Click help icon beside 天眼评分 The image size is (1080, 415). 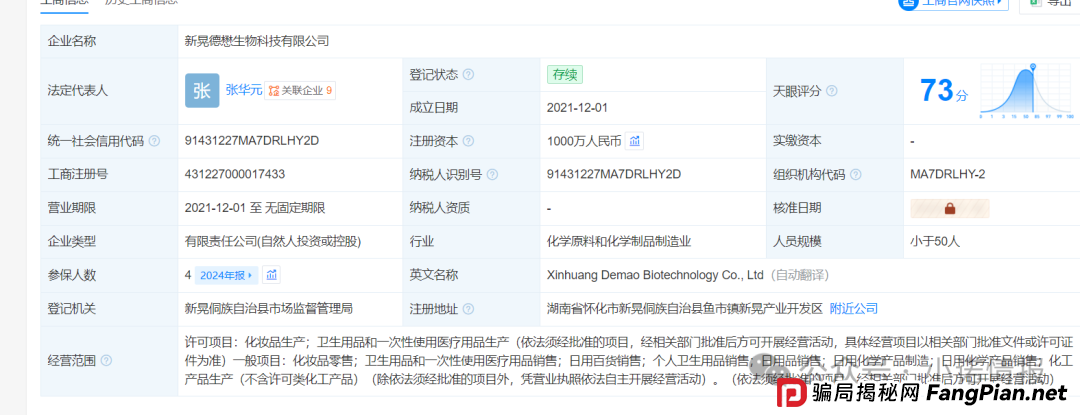pyautogui.click(x=831, y=91)
